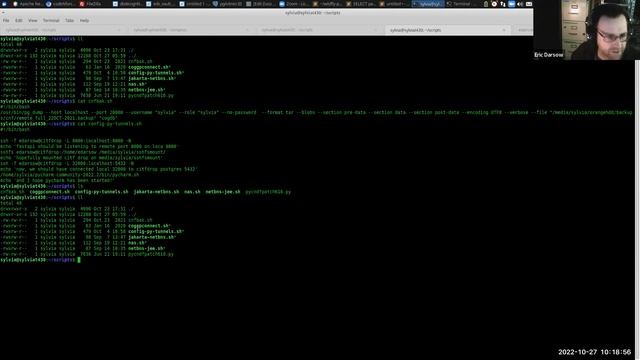Click the 'Eric Darsow' name label
Screen dimensions: 640x360
click(x=549, y=55)
